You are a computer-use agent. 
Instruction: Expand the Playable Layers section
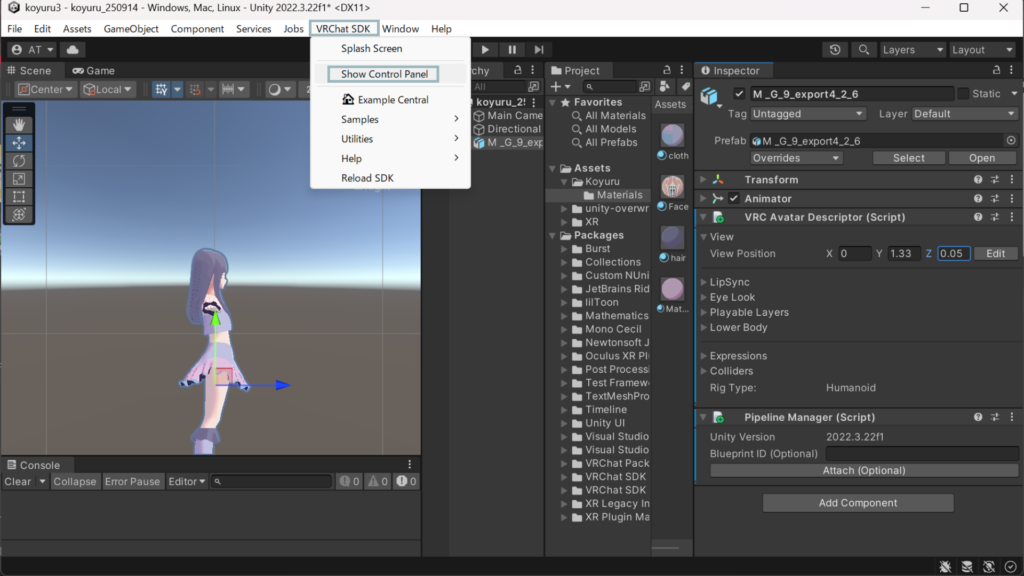click(749, 313)
